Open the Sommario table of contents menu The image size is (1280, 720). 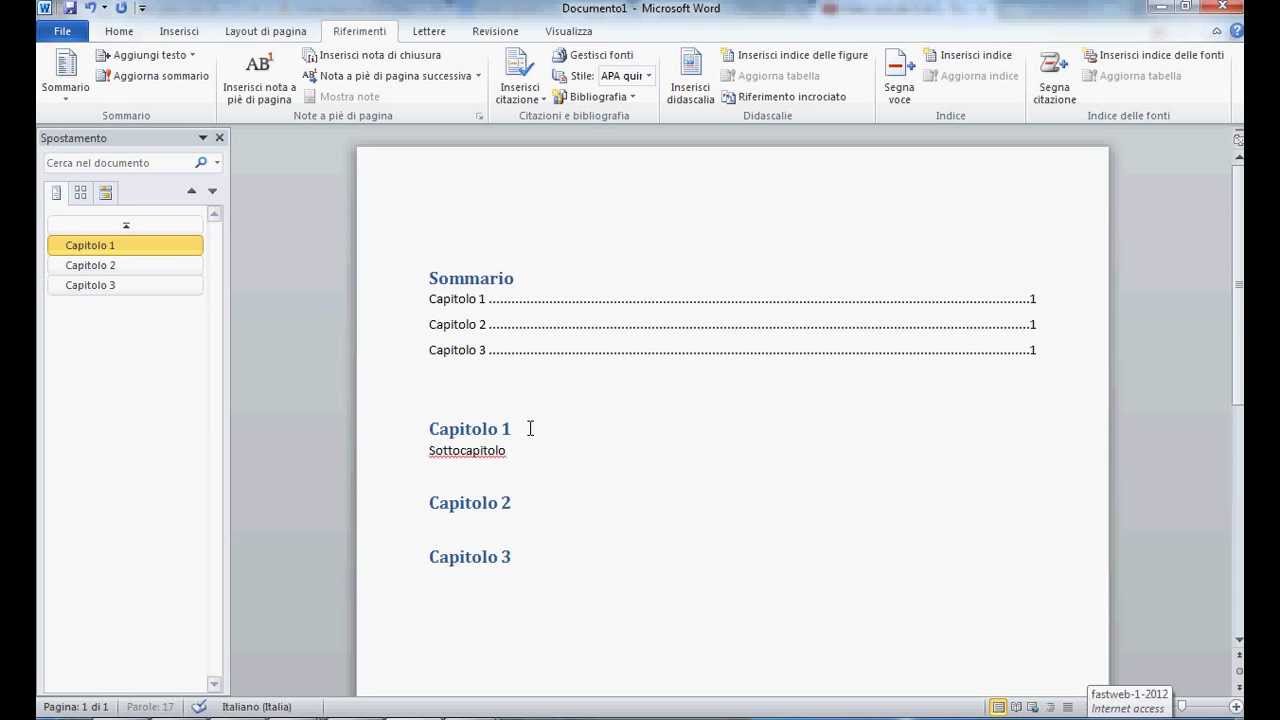pos(65,75)
